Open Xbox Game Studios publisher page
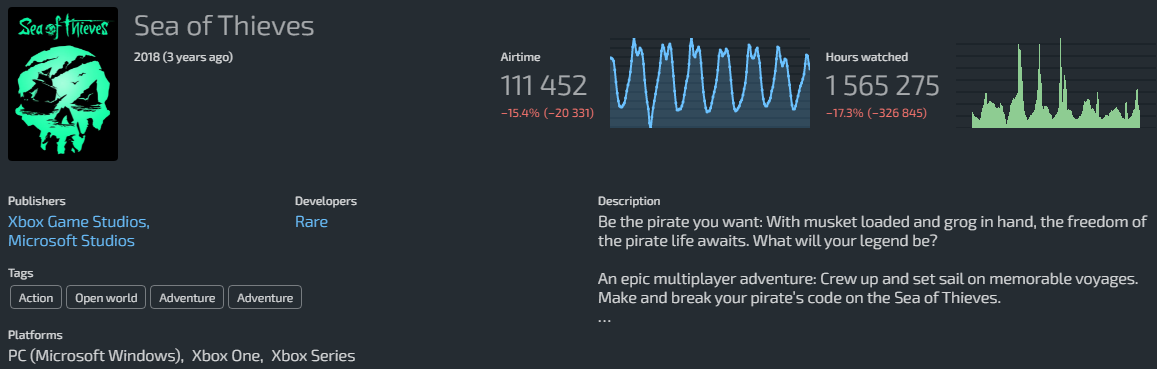Screen dimensions: 1157x369 pos(79,221)
